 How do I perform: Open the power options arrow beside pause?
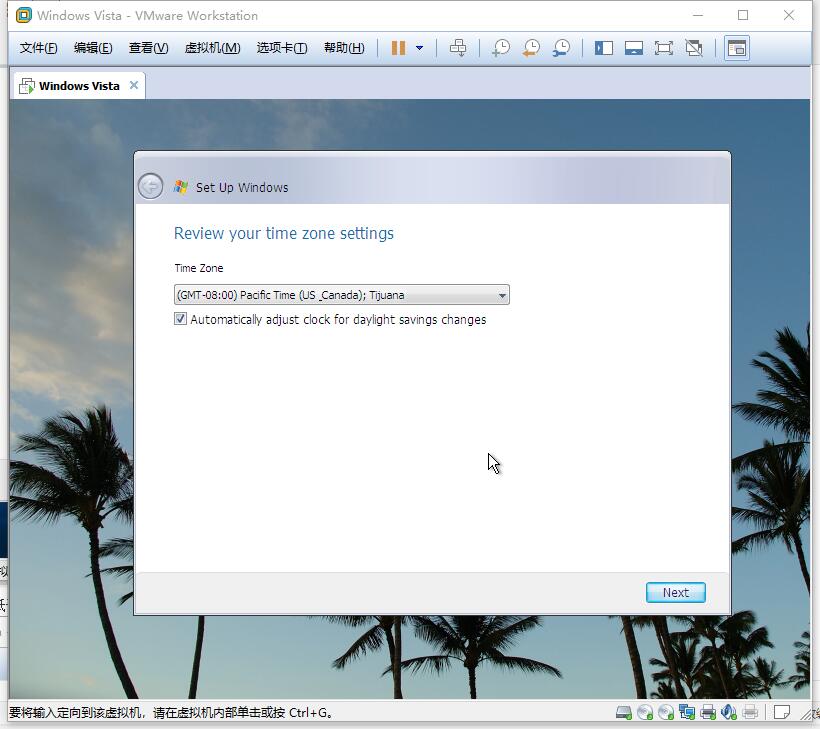click(x=419, y=48)
